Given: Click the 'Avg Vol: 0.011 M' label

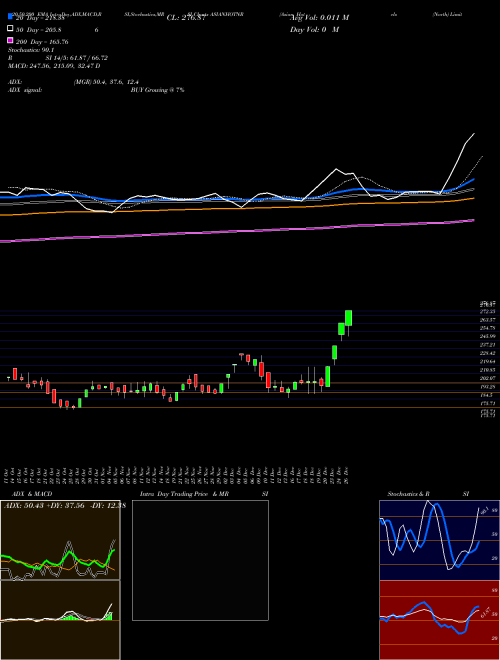Looking at the screenshot, I should tap(319, 18).
